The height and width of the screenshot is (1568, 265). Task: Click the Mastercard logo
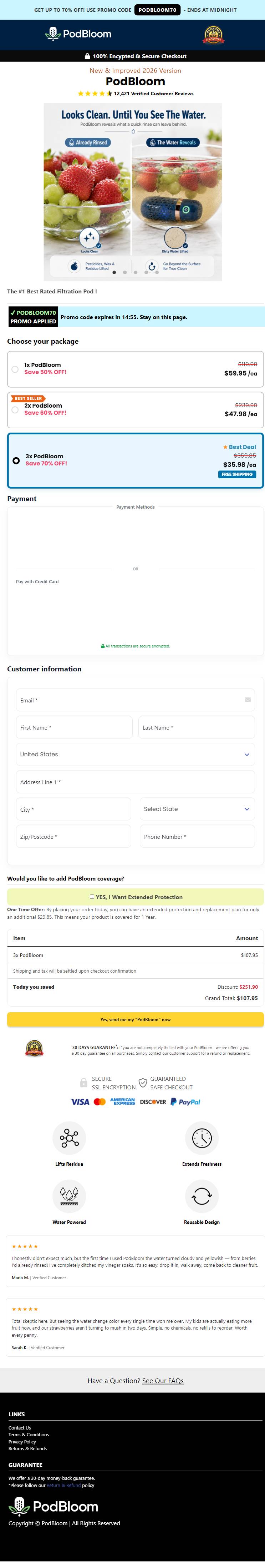pos(100,1102)
